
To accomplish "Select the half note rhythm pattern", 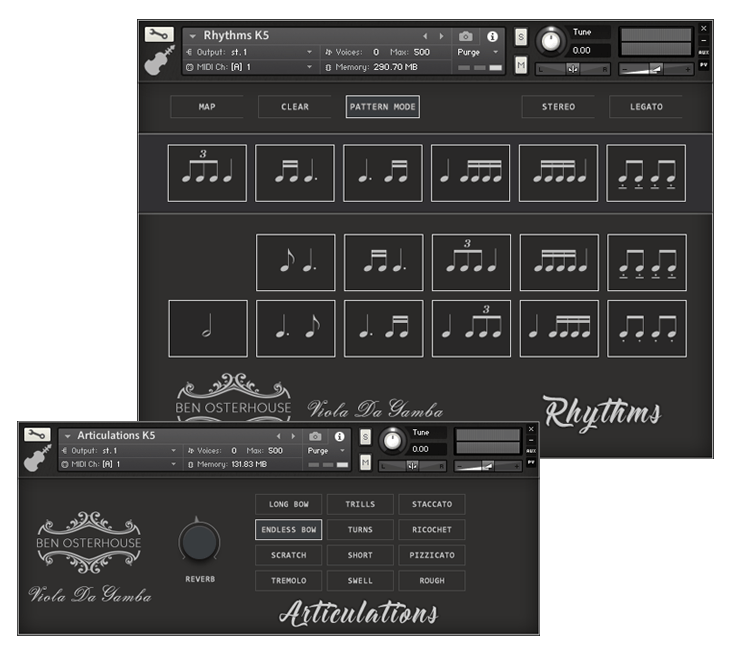I will coord(207,328).
